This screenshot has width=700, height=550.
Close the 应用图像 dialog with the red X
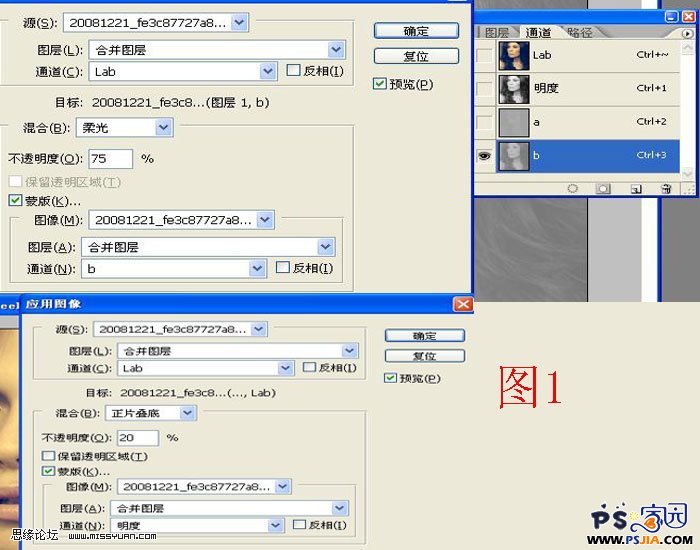[463, 304]
